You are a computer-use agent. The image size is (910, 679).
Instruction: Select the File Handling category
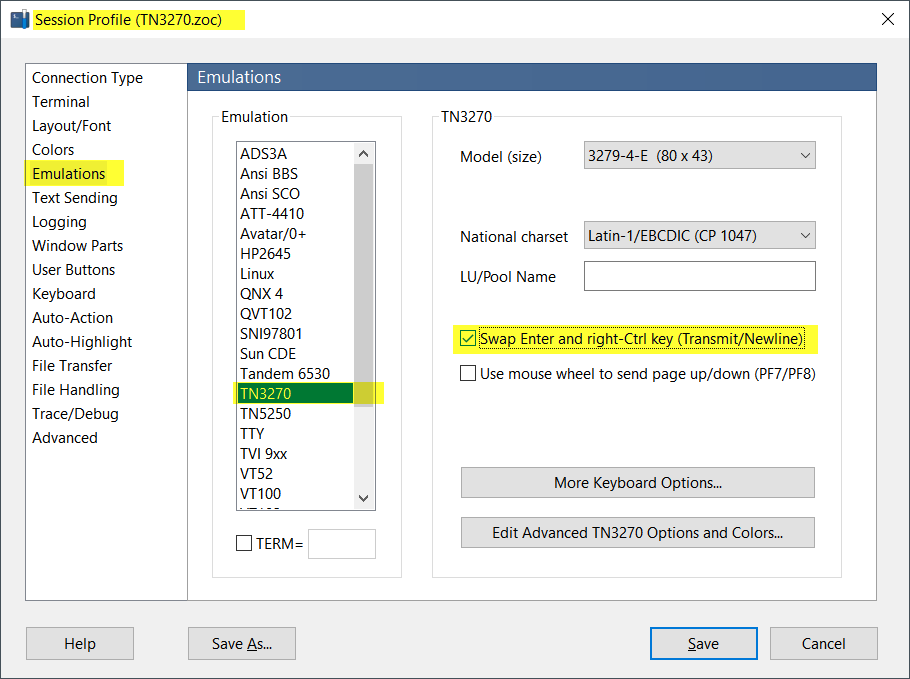pyautogui.click(x=75, y=390)
